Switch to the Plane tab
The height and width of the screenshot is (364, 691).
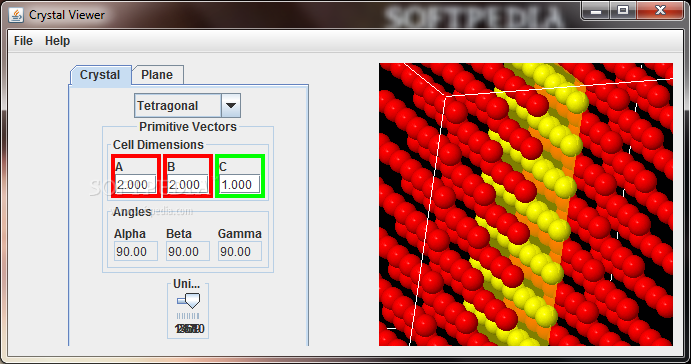click(157, 75)
